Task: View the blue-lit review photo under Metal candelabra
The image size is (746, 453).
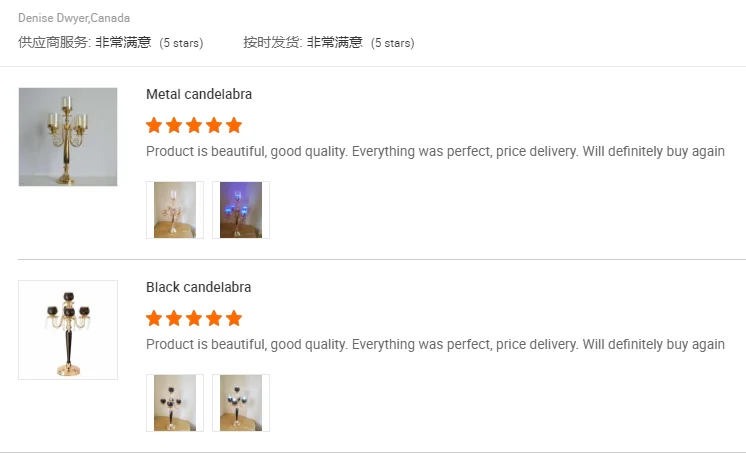Action: (241, 210)
